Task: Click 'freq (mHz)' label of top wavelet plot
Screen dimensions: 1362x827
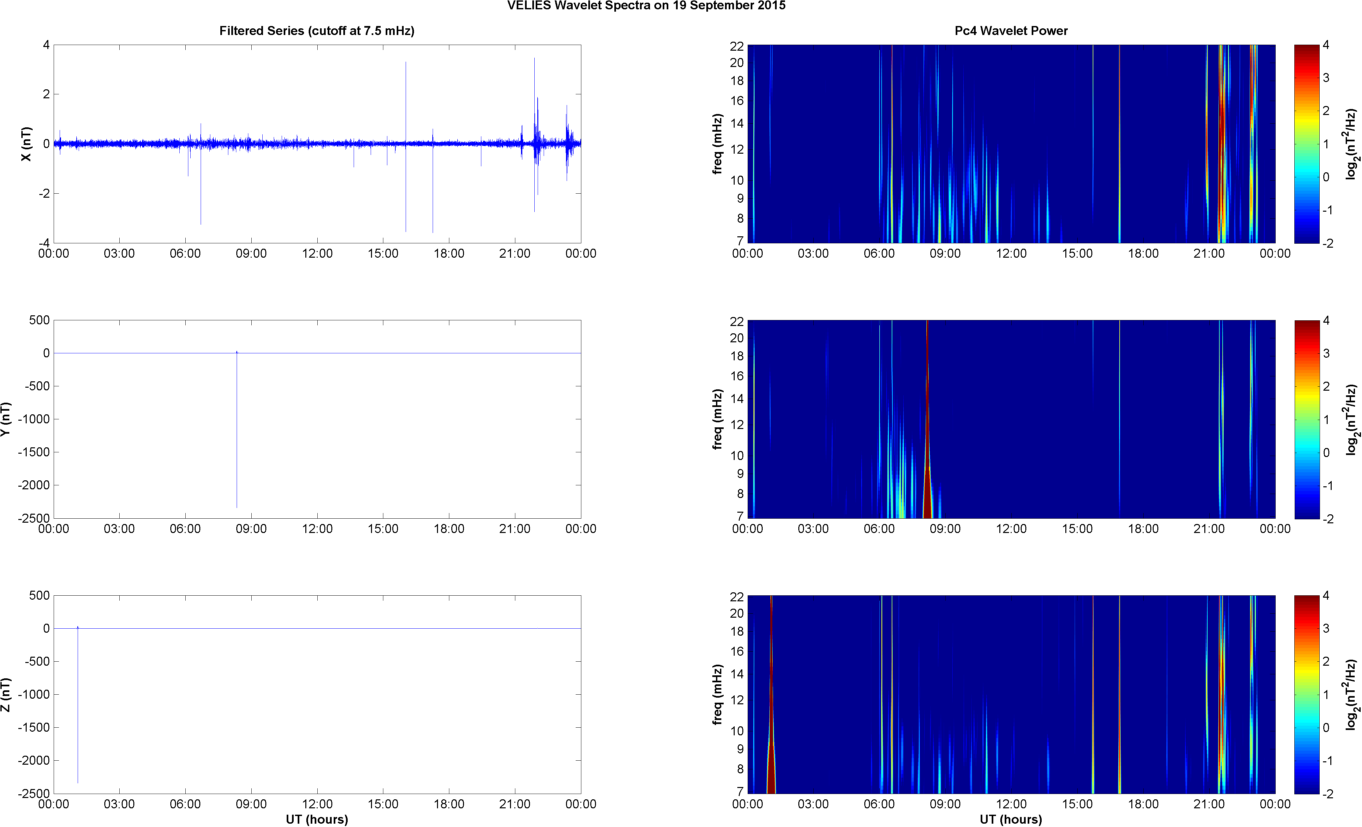Action: tap(718, 143)
